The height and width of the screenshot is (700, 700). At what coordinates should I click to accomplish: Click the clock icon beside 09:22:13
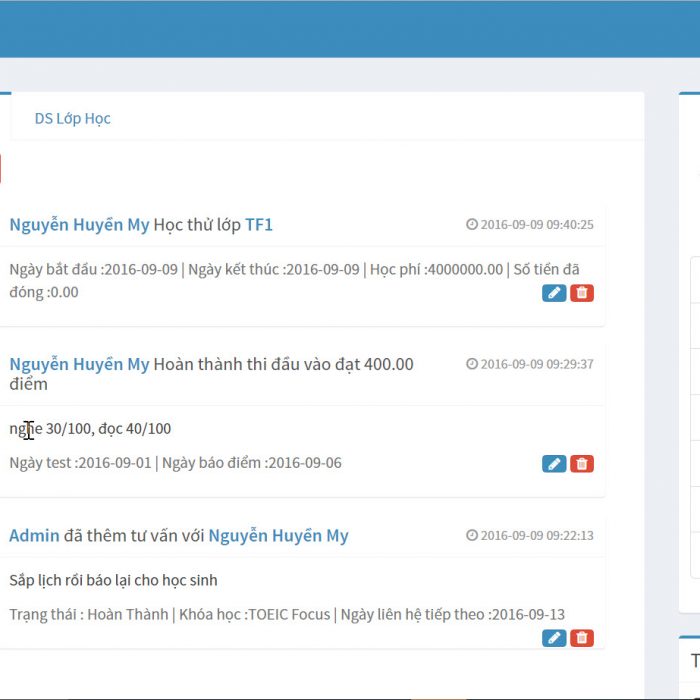[x=472, y=535]
